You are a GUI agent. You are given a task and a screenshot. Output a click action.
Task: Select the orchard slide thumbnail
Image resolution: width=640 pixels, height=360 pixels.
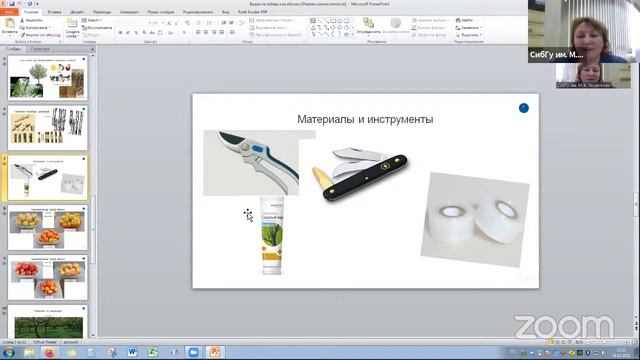pyautogui.click(x=48, y=322)
